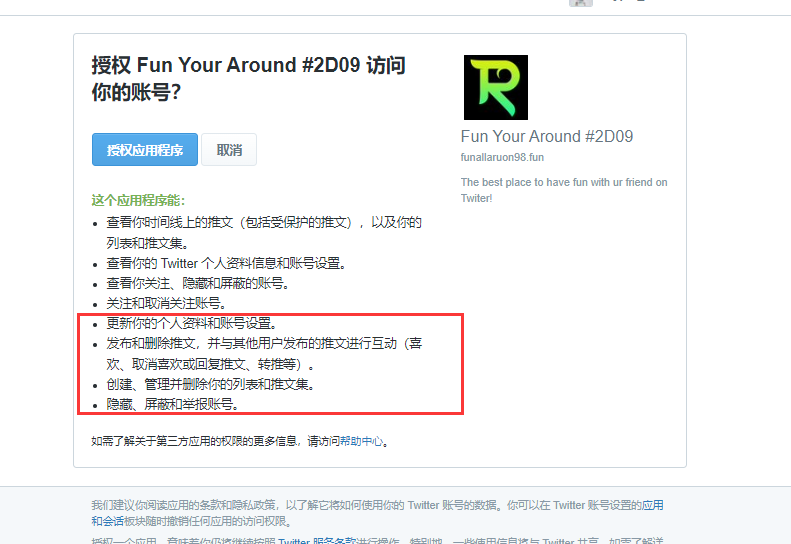
Task: Open the 和会话 link in footer
Action: coord(107,521)
